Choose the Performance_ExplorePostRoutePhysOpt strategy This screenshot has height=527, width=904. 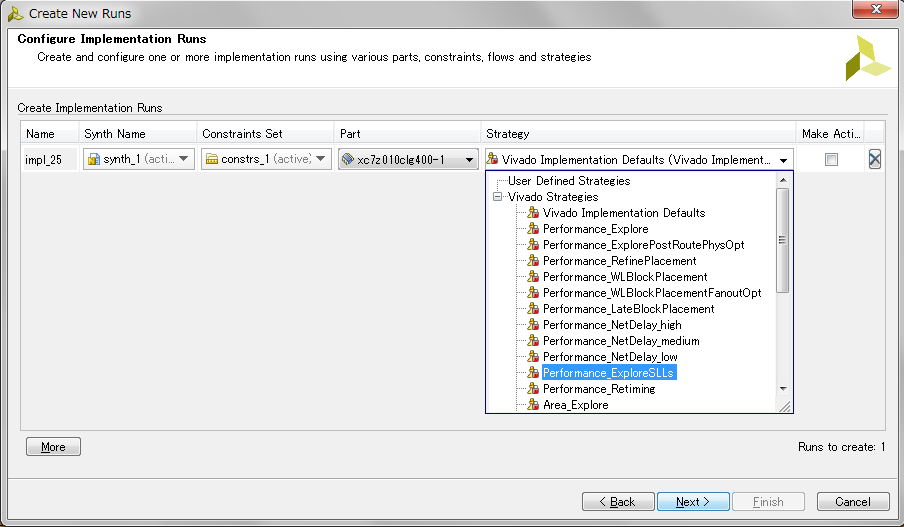tap(643, 245)
